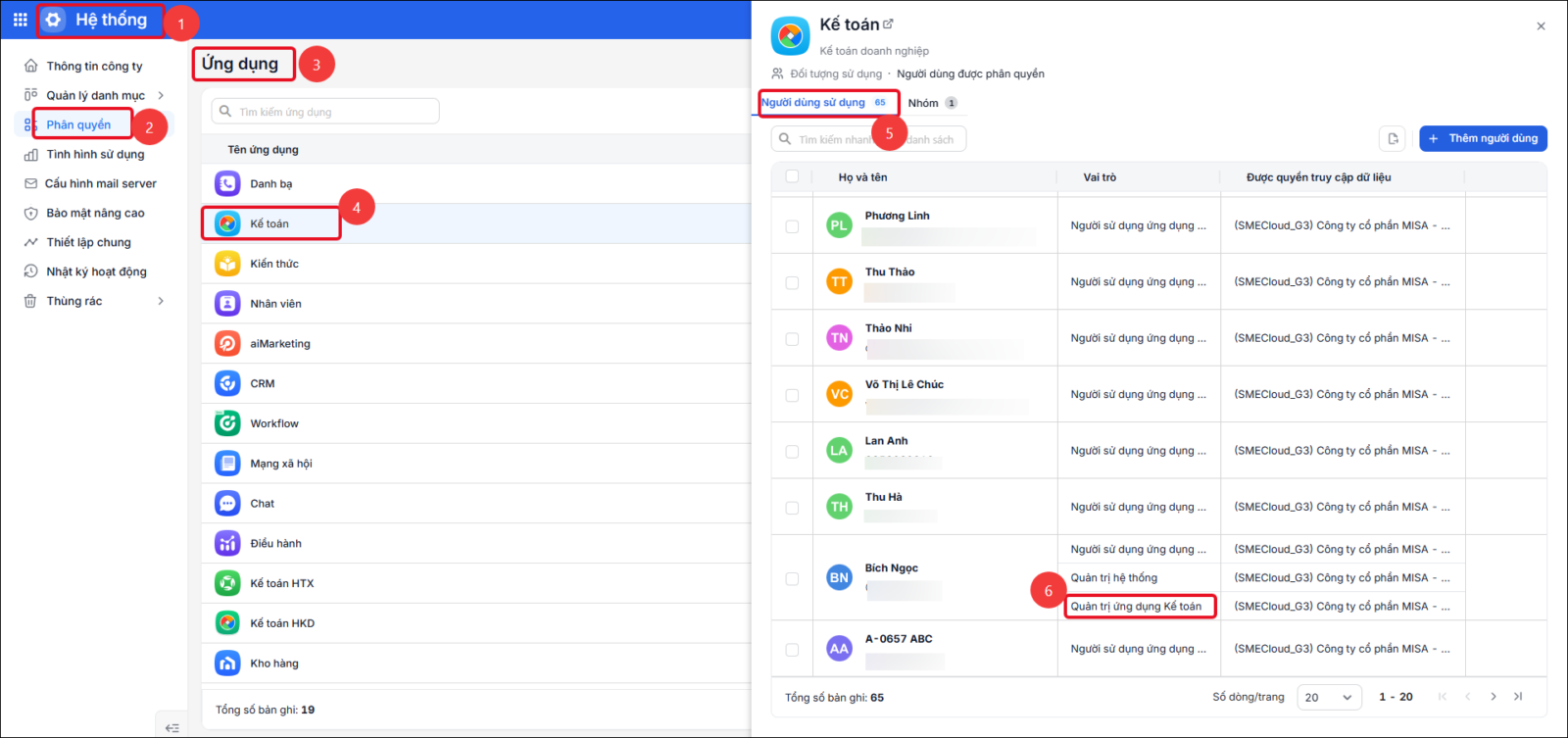Sort by Họ và tên column header
The width and height of the screenshot is (1568, 738).
pyautogui.click(x=862, y=177)
